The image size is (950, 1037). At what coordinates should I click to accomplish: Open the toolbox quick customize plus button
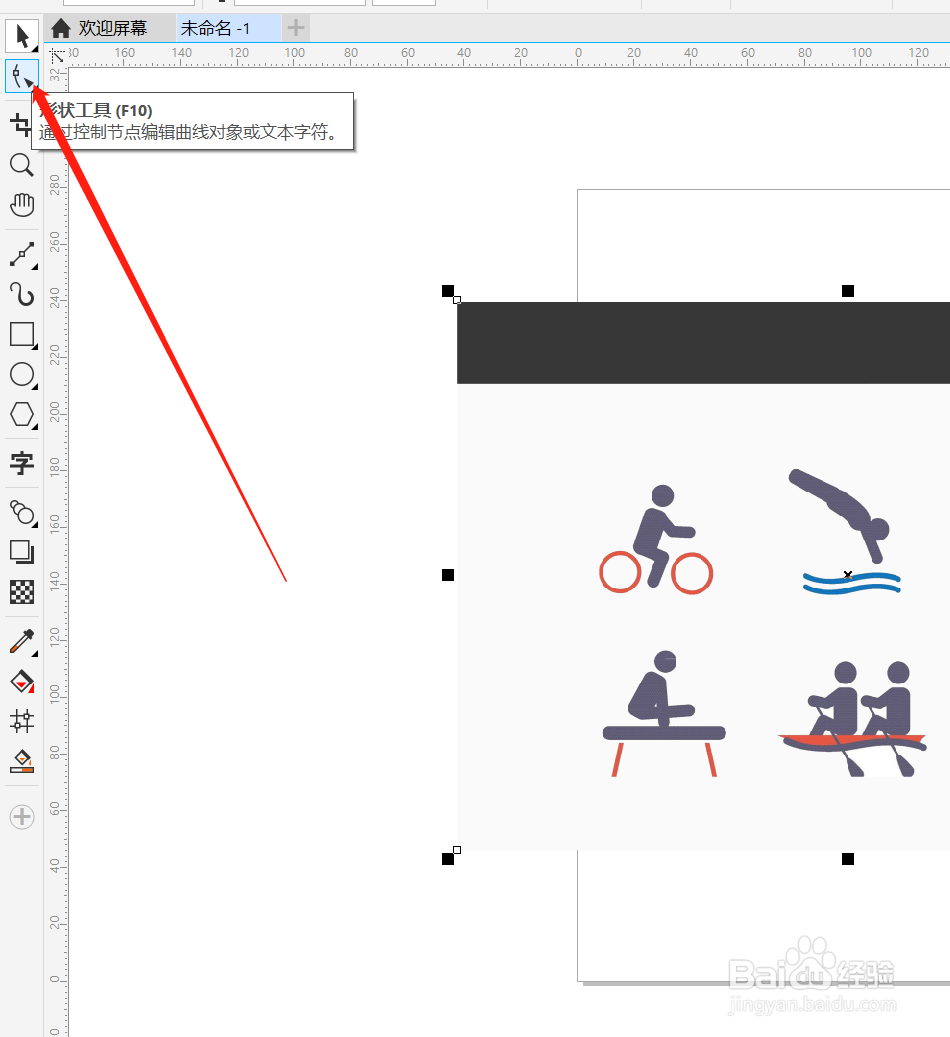[22, 817]
